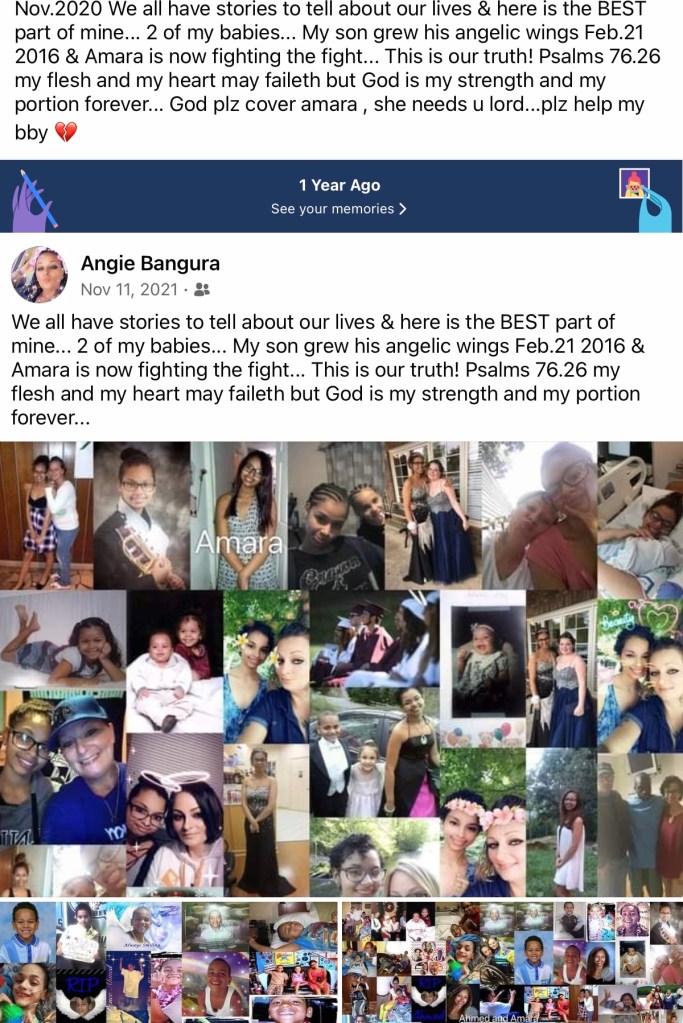Open the See your memories link

pyautogui.click(x=339, y=209)
